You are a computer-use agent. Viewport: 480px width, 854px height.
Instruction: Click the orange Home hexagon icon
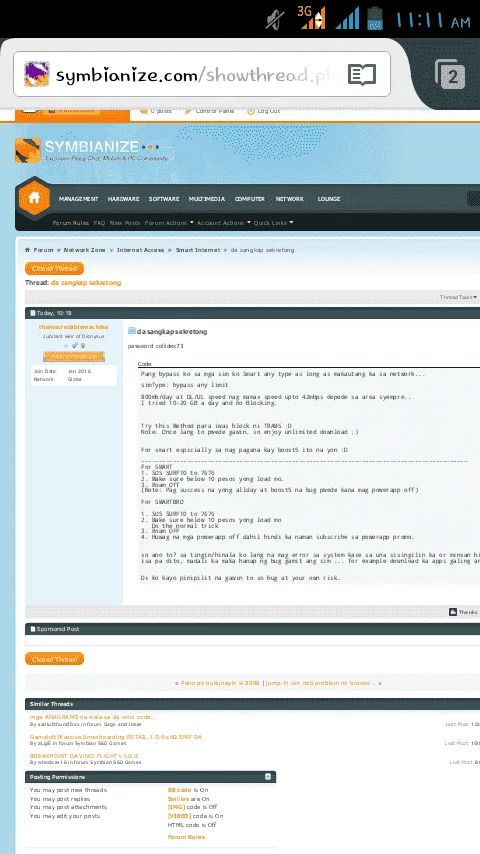pos(34,198)
